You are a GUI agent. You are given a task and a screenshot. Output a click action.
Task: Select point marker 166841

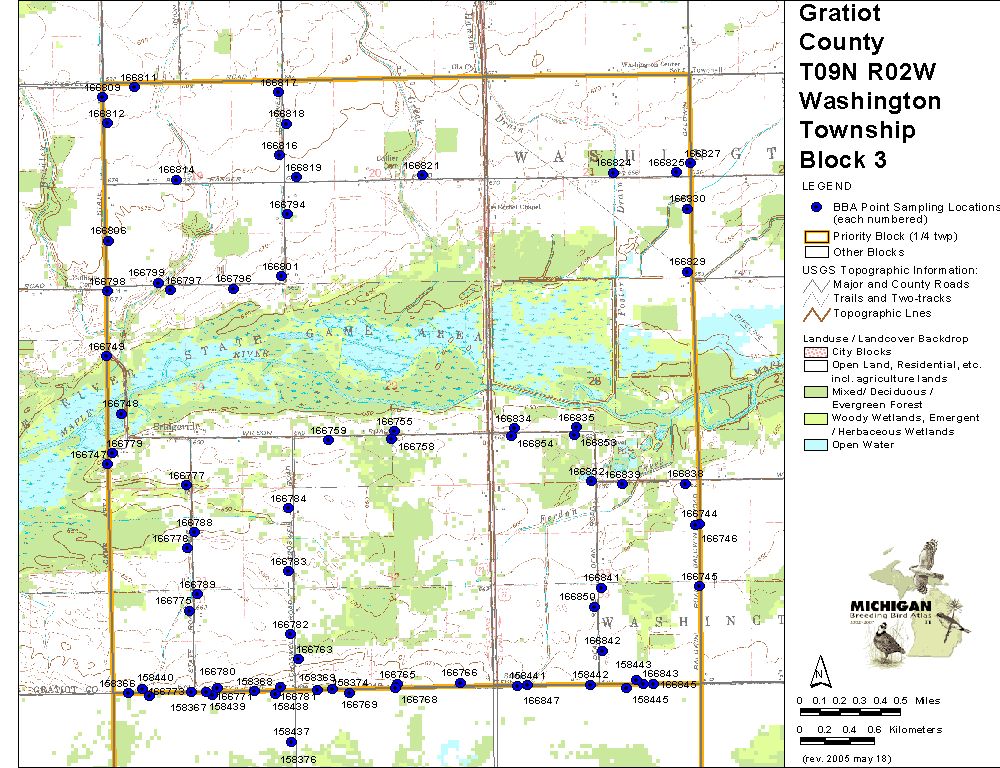tap(602, 587)
